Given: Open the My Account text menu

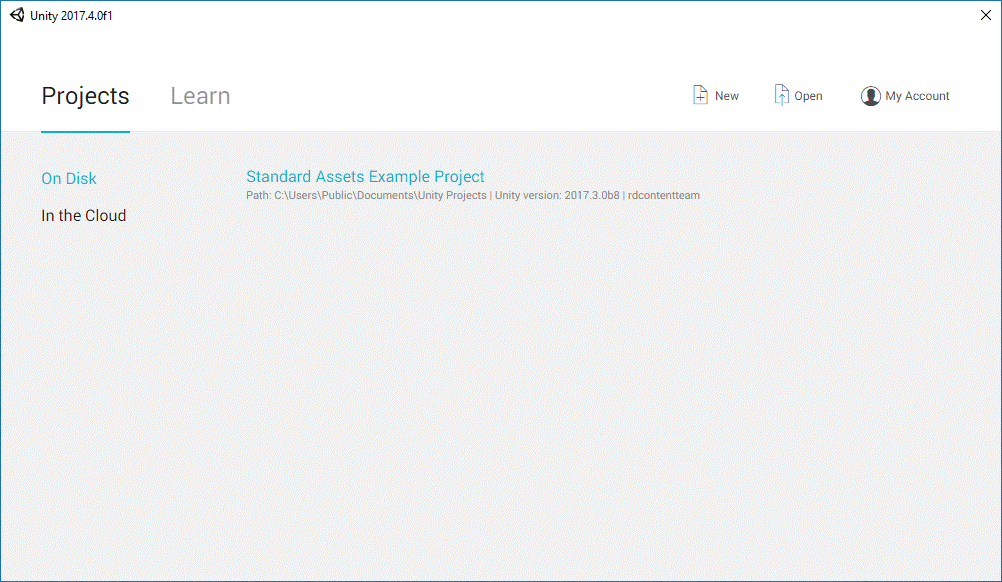Looking at the screenshot, I should (917, 96).
